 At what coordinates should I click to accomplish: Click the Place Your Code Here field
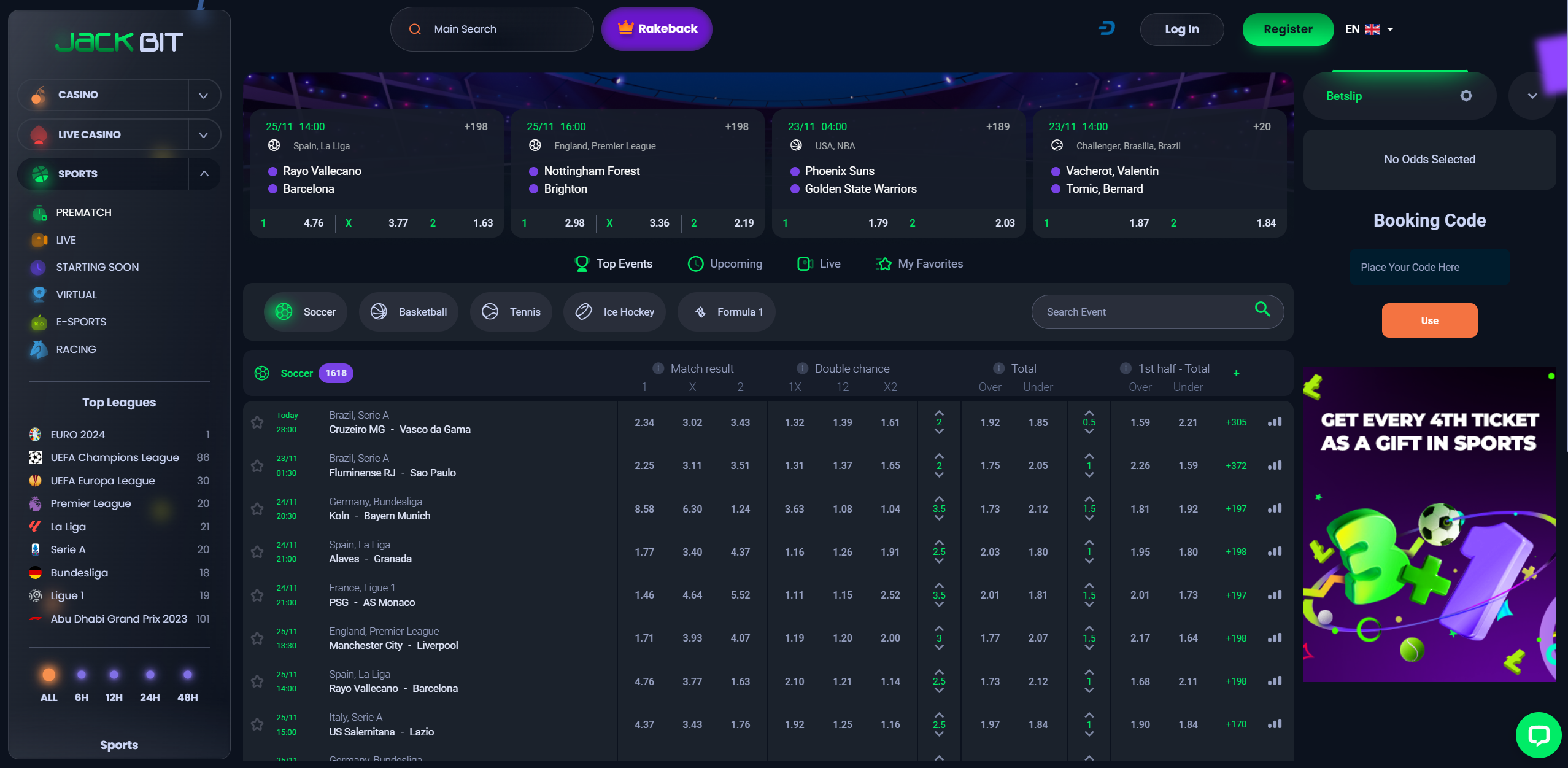tap(1429, 267)
